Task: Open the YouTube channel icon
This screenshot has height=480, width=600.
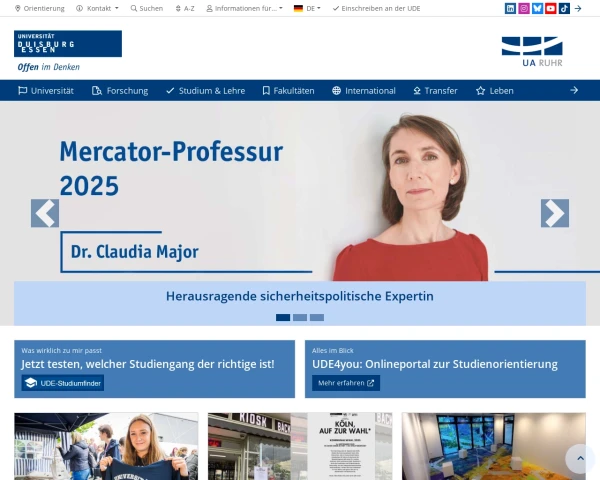Action: [550, 8]
